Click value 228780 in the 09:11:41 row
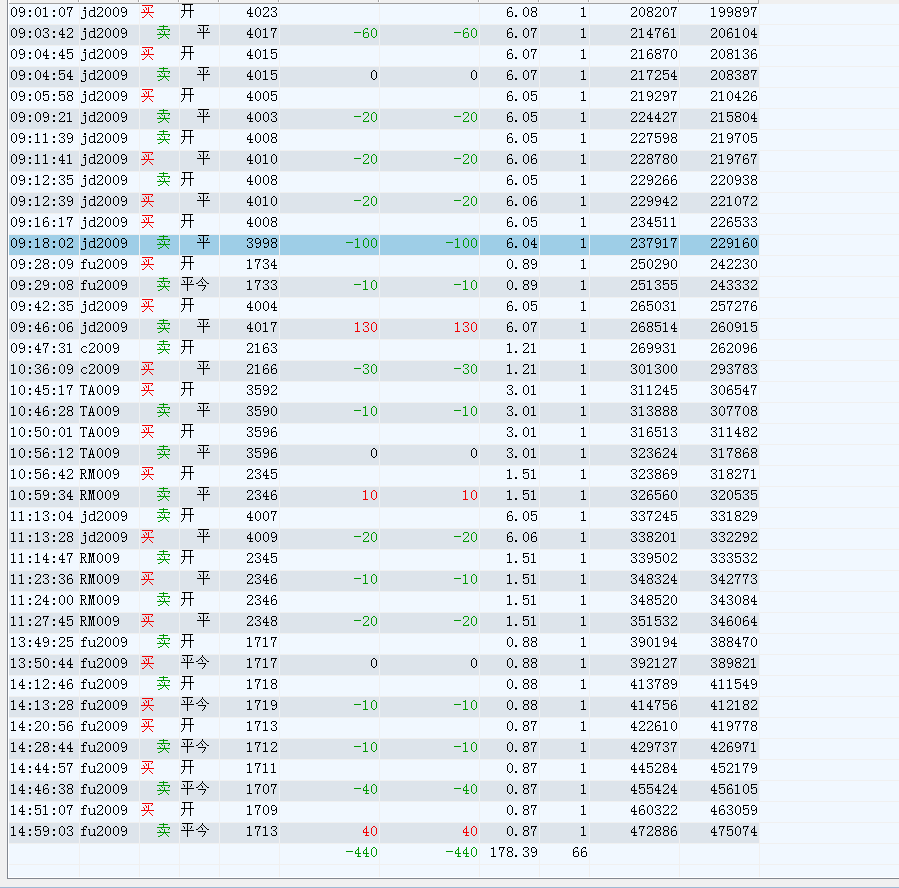This screenshot has width=899, height=888. [654, 159]
